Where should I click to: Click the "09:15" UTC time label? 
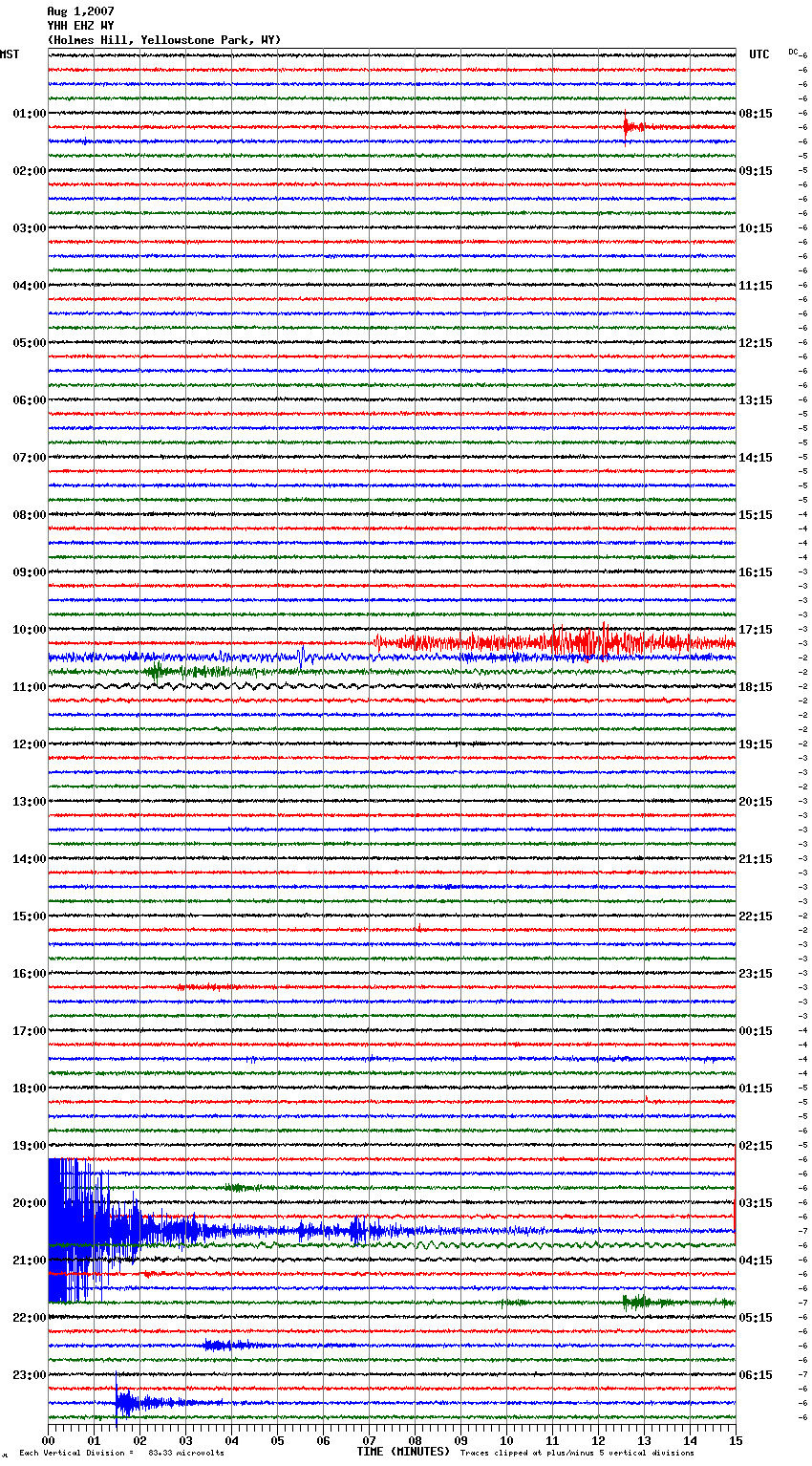pos(756,171)
